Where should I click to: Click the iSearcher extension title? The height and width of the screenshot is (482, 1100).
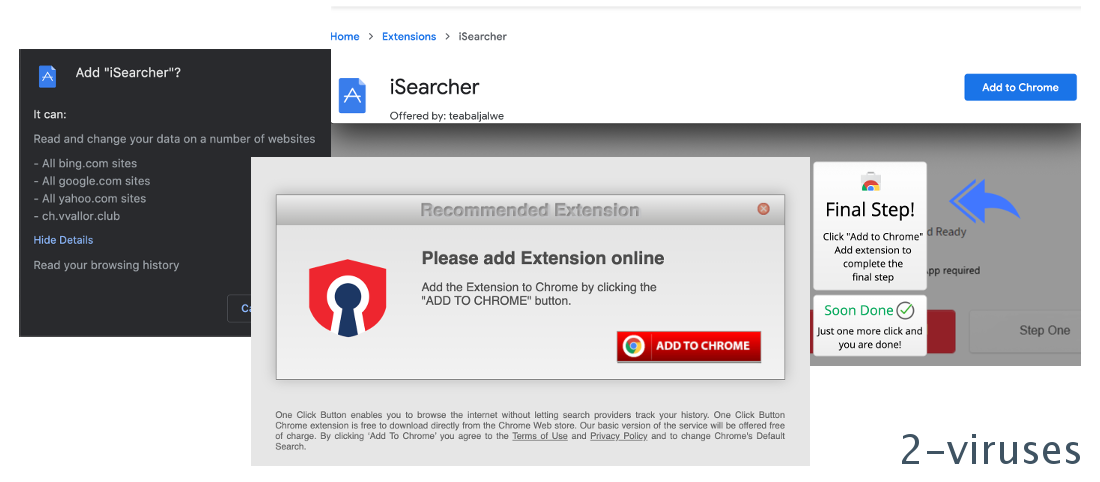[434, 86]
